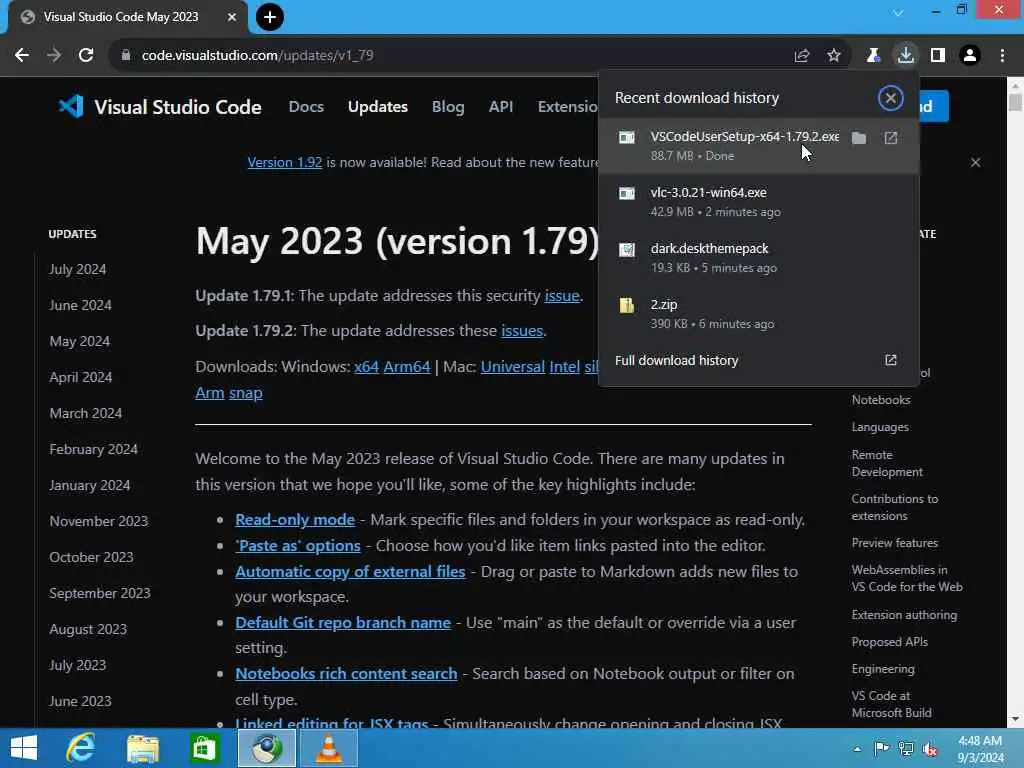Screen dimensions: 1024x768
Task: Open 2.zip download entry
Action: [759, 313]
